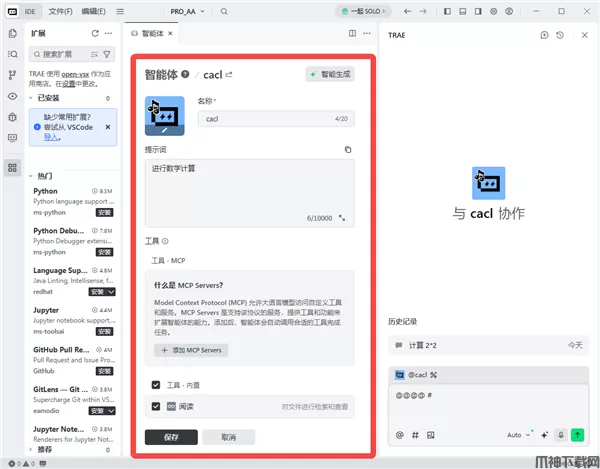600x469 pixels.
Task: Open the Source Control branch icon
Action: point(13,75)
